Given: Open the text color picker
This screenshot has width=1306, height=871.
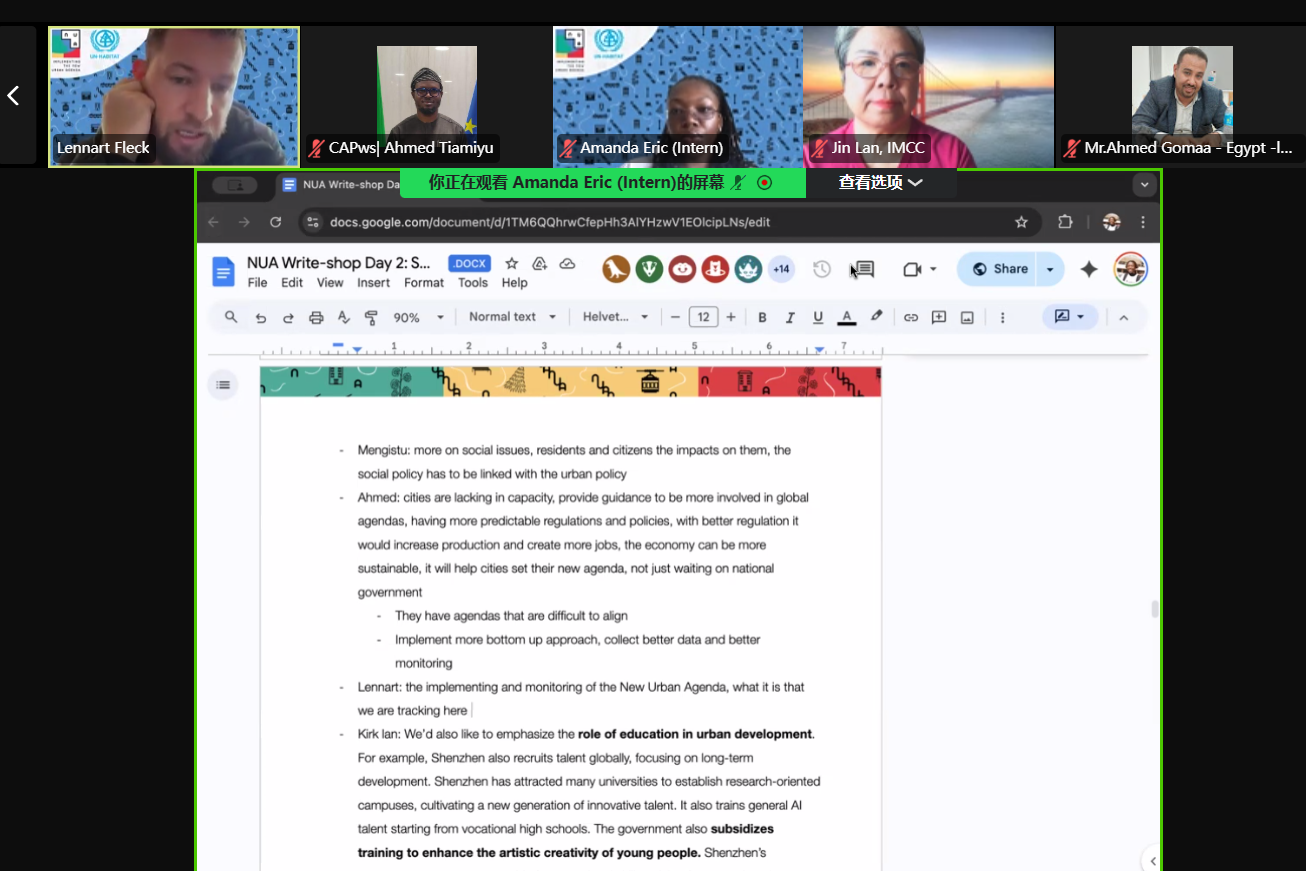Looking at the screenshot, I should (847, 318).
